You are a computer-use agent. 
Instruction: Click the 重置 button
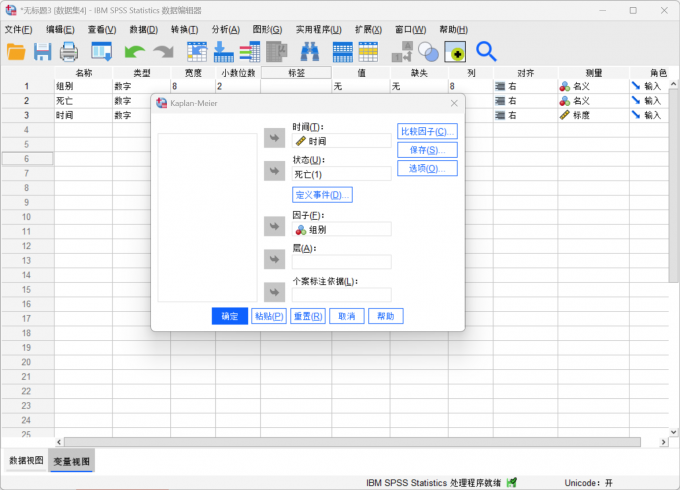(x=308, y=316)
